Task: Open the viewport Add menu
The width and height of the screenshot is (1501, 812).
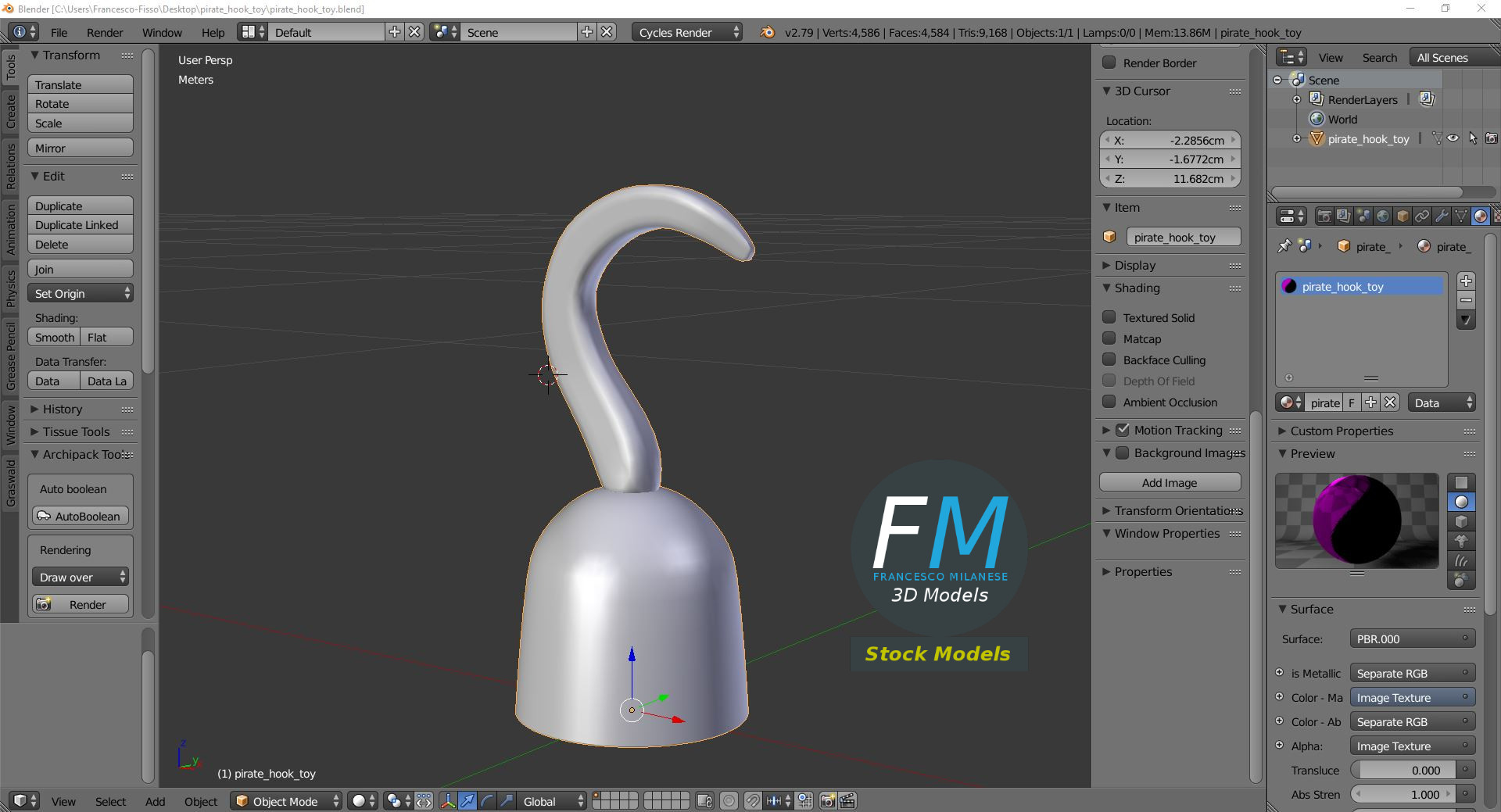Action: (155, 801)
